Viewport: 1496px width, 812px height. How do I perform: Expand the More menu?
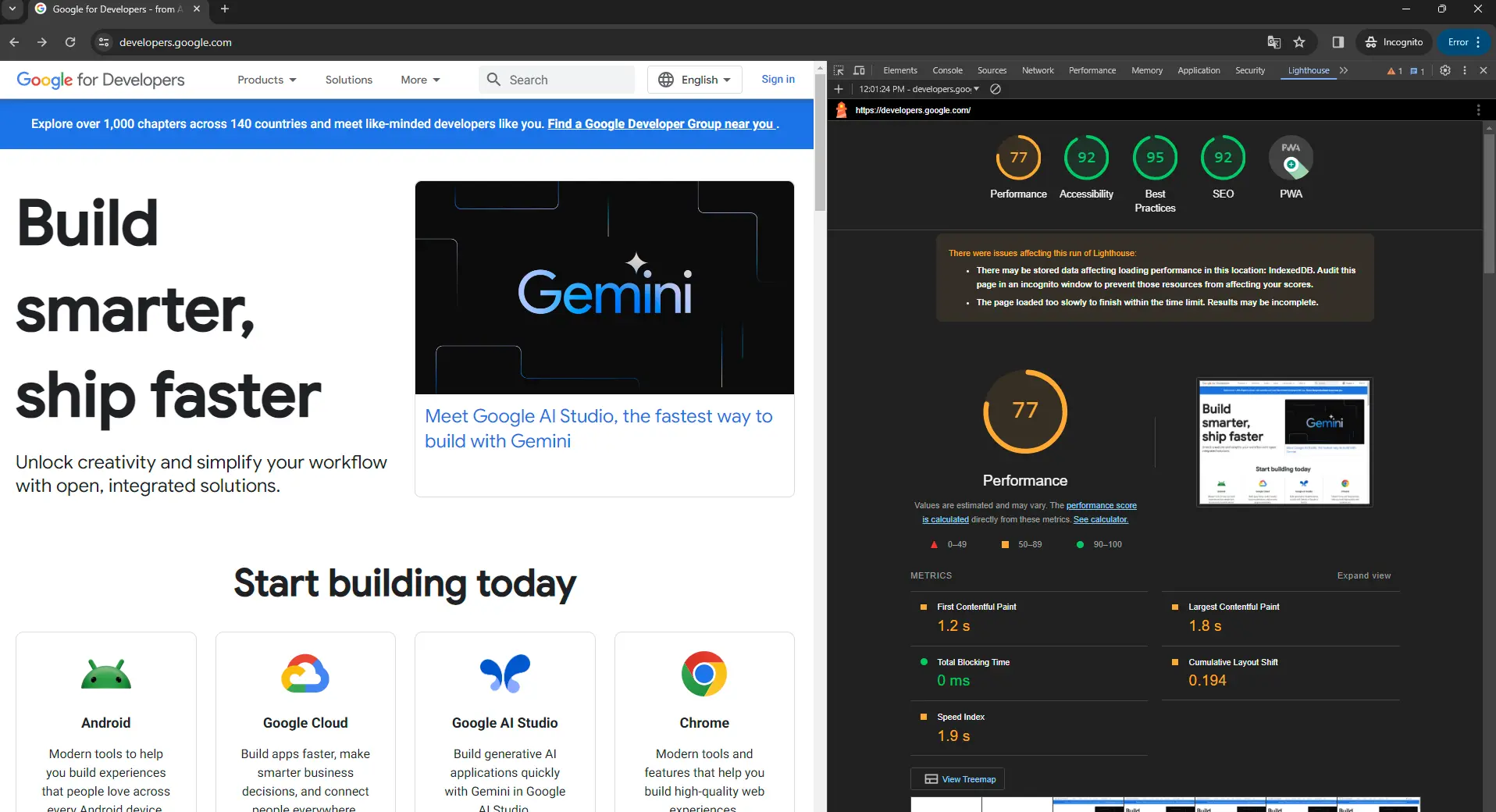[420, 80]
